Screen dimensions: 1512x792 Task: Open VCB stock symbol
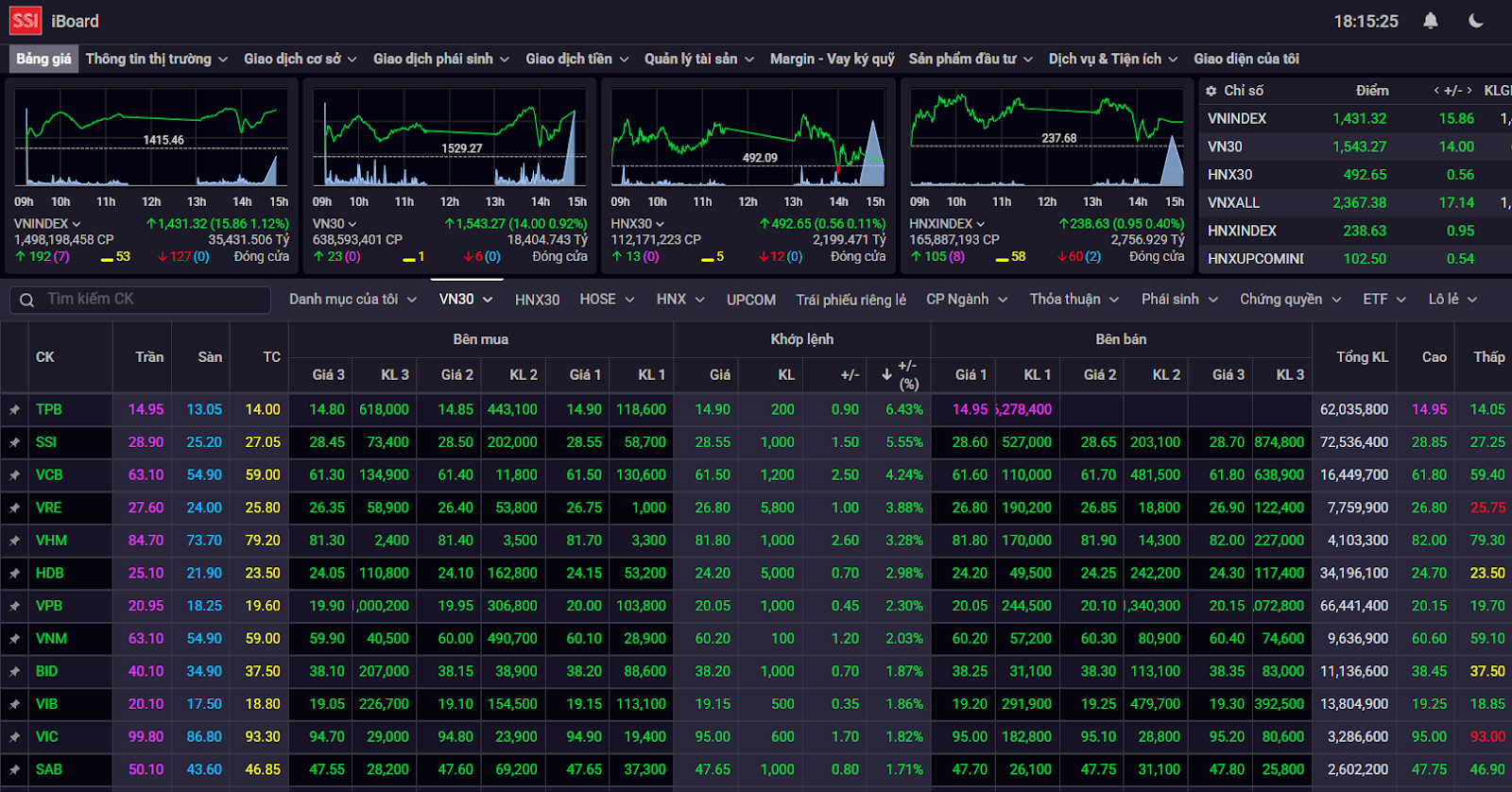point(49,475)
